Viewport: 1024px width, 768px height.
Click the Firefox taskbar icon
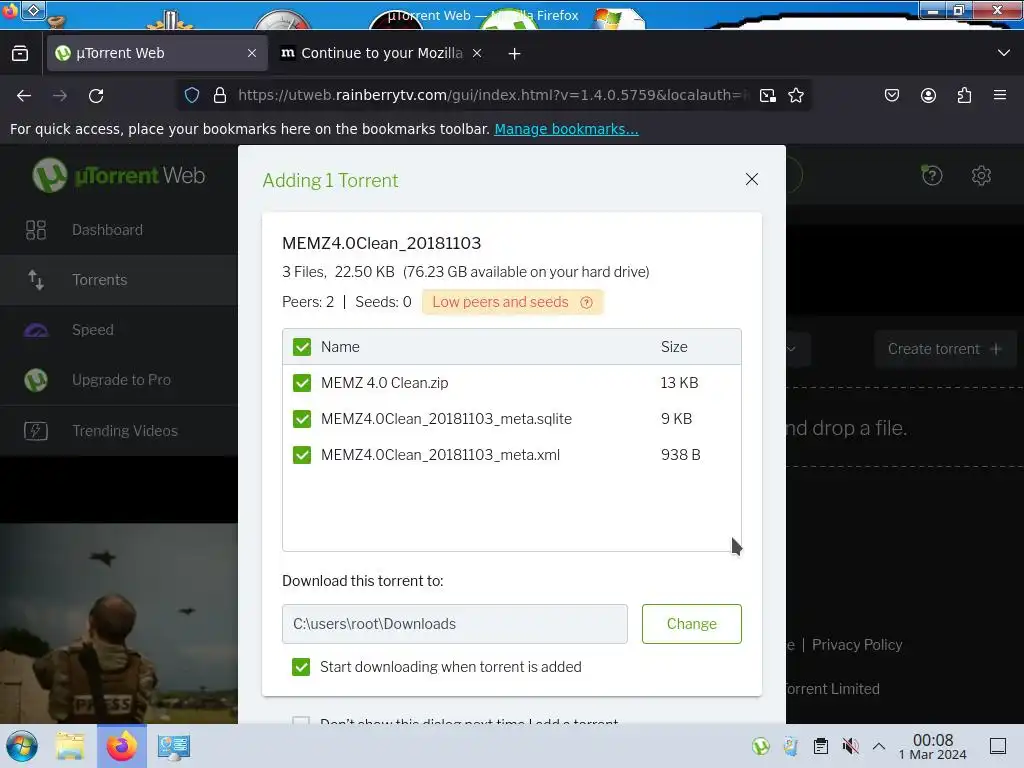122,746
